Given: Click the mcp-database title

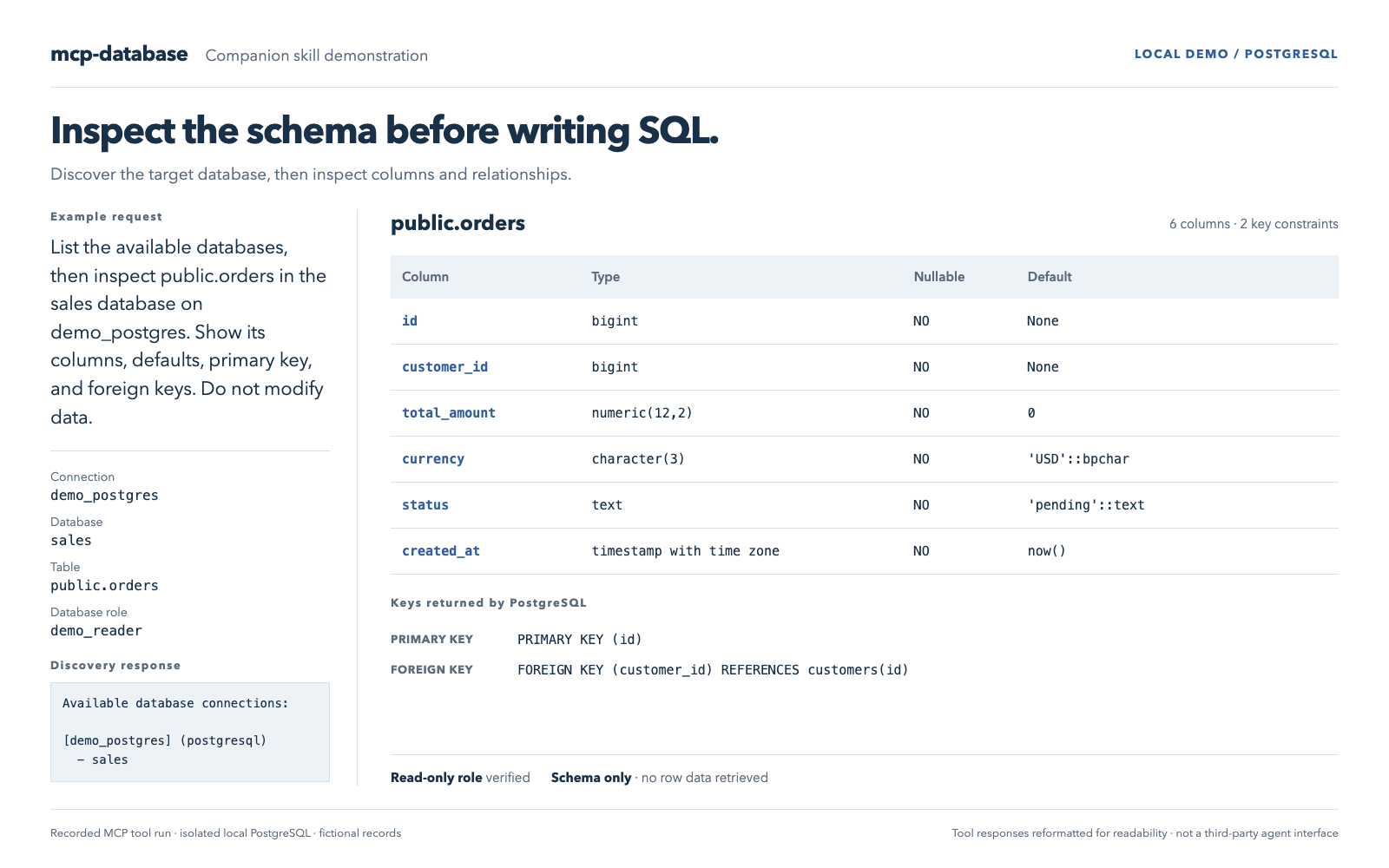Looking at the screenshot, I should pos(119,54).
